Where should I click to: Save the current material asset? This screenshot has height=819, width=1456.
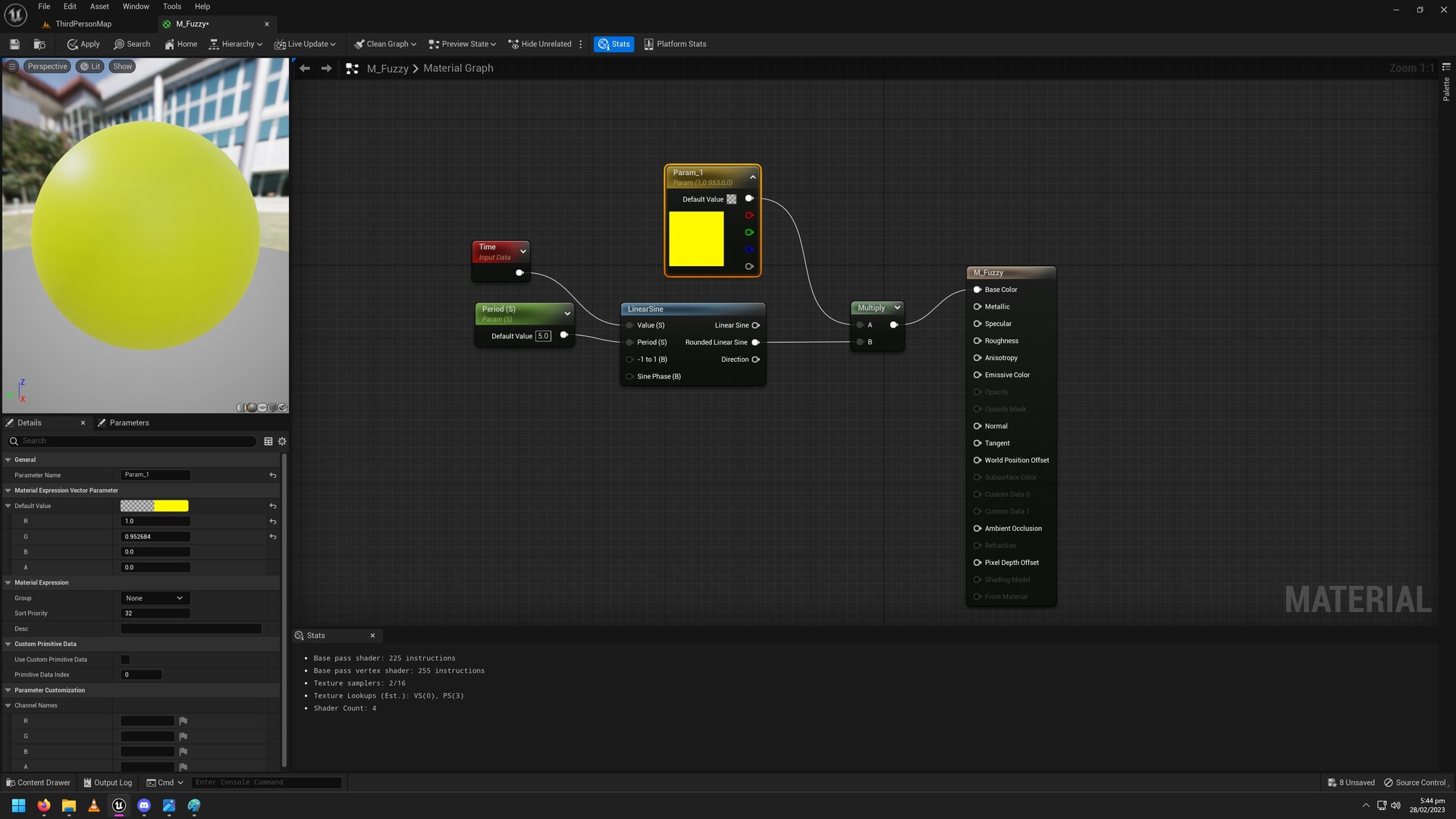click(x=14, y=43)
